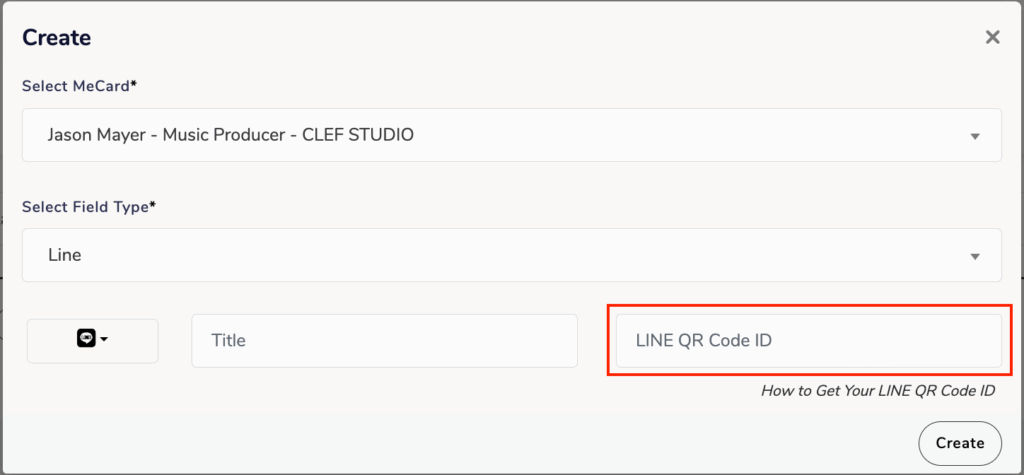
Task: Open the Select Field Type dropdown
Action: pos(511,255)
